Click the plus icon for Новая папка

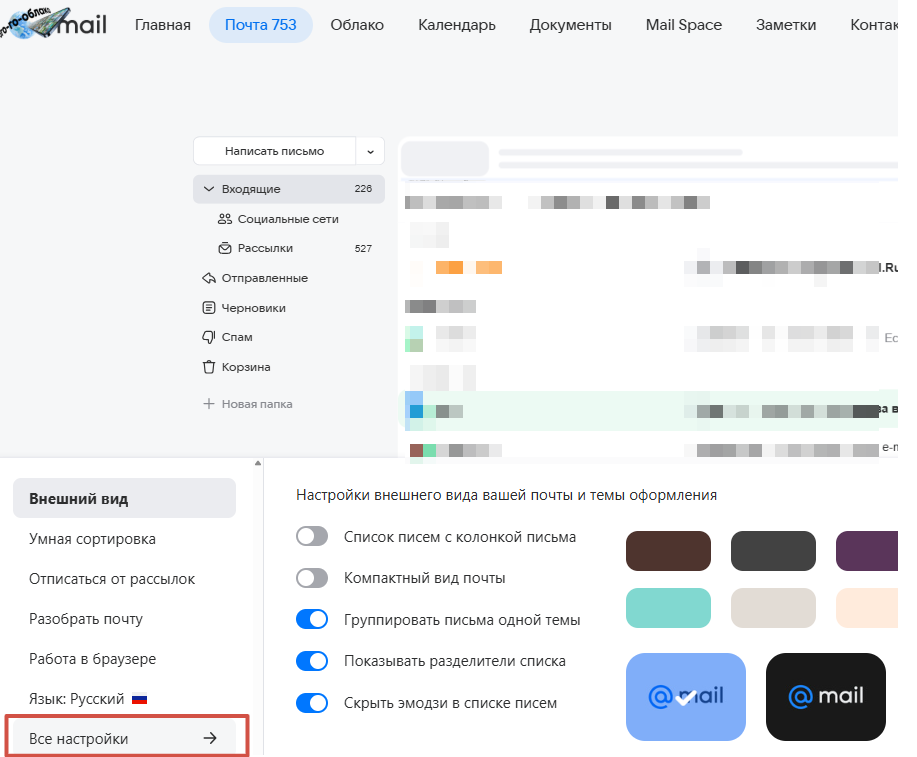point(209,404)
